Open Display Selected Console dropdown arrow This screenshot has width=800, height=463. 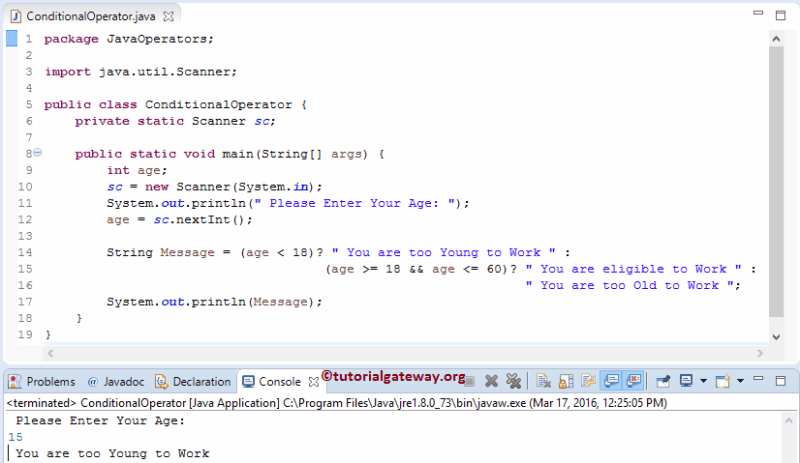(703, 381)
